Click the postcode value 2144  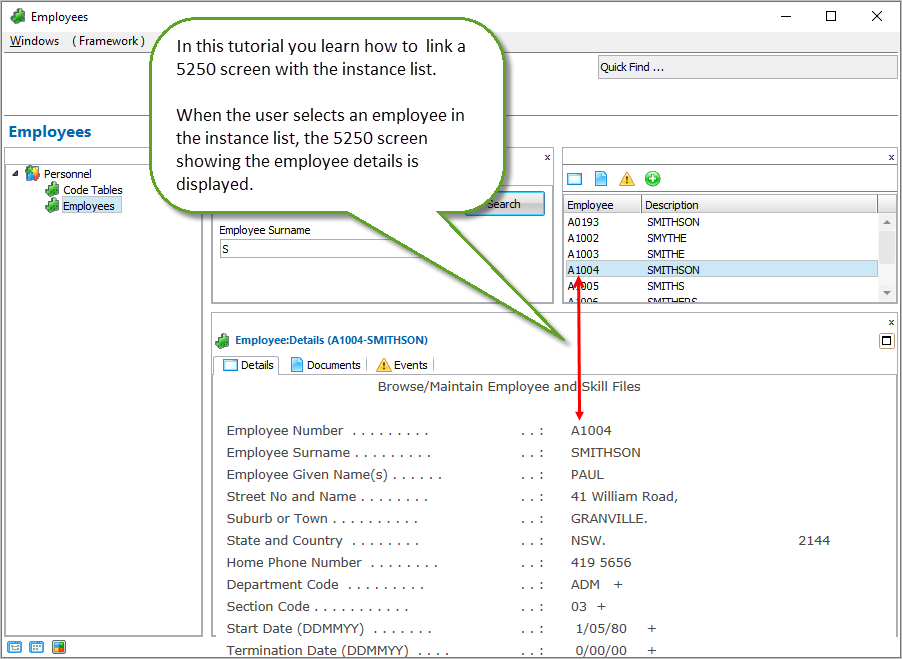click(814, 541)
